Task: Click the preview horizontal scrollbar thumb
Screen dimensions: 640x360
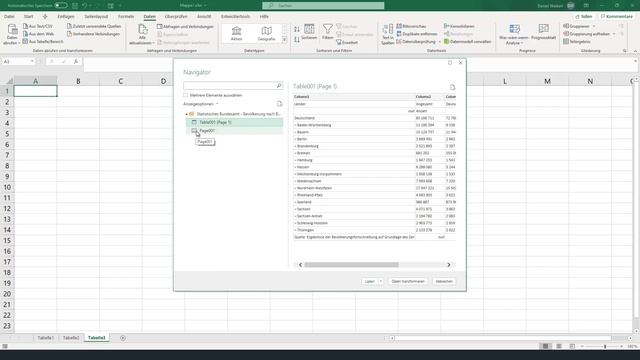Action: coord(351,265)
